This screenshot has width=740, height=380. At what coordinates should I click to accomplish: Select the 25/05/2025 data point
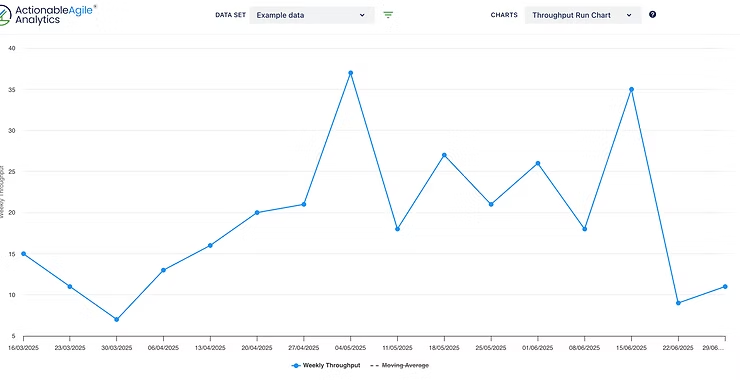[x=491, y=204]
